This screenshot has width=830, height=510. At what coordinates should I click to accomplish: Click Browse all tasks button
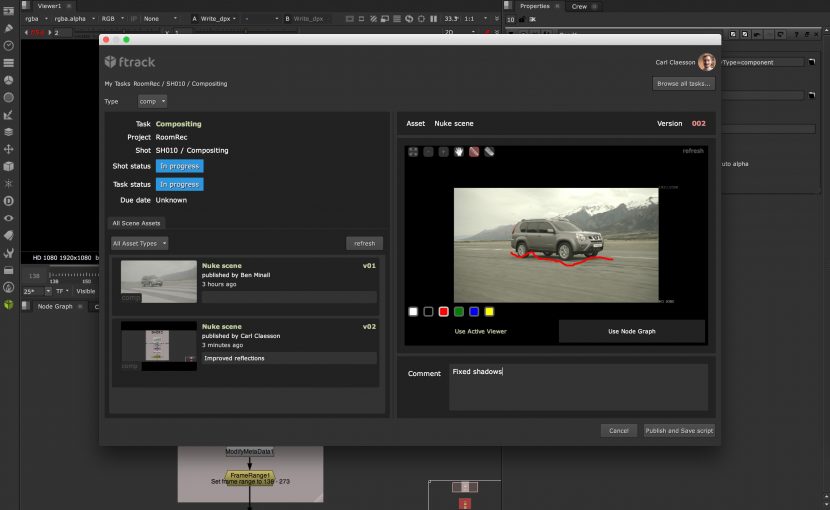coord(683,84)
